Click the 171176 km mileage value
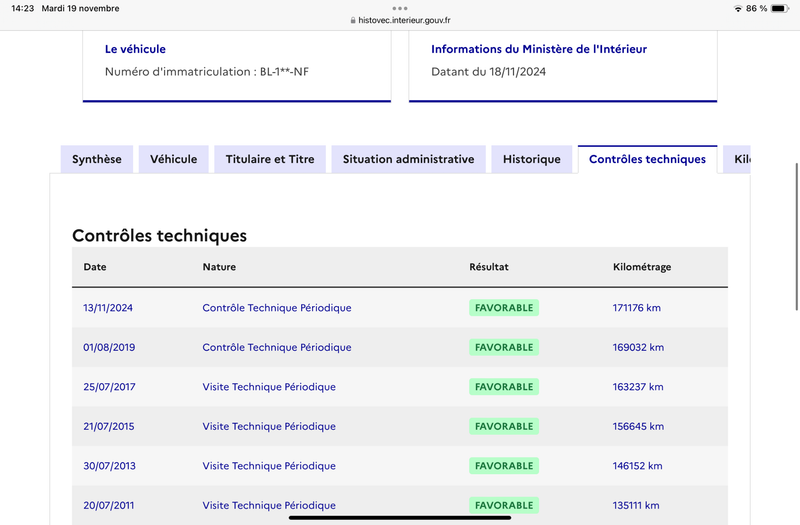Viewport: 800px width, 525px height. [637, 308]
